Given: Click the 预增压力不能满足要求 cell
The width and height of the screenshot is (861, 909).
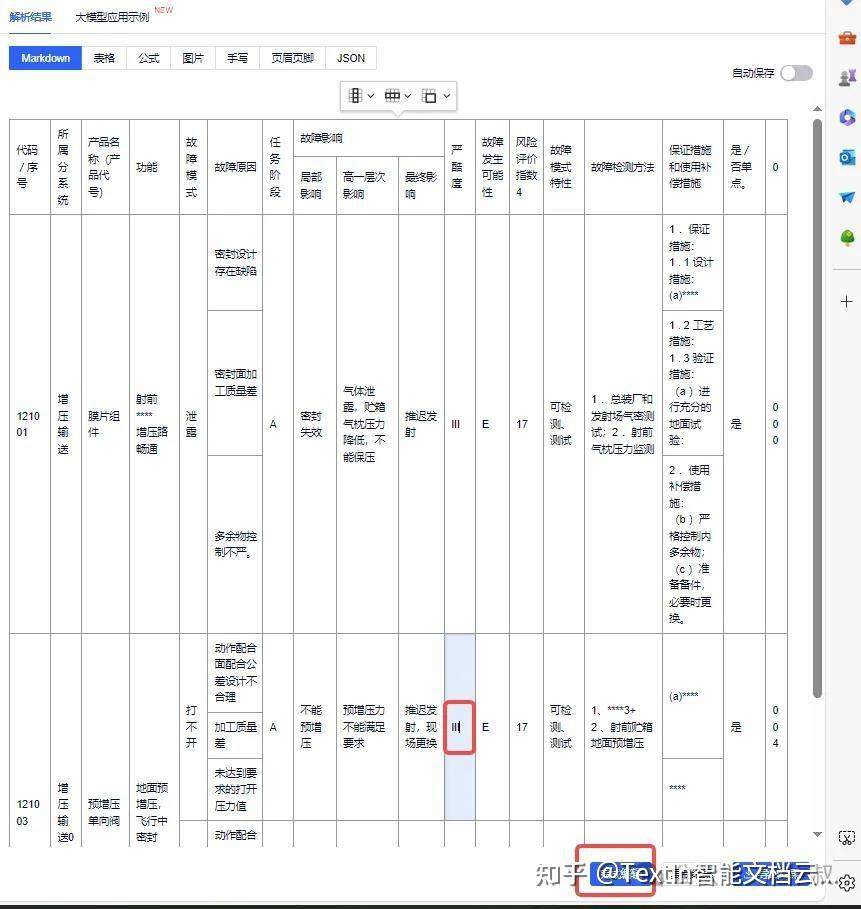Looking at the screenshot, I should [367, 727].
